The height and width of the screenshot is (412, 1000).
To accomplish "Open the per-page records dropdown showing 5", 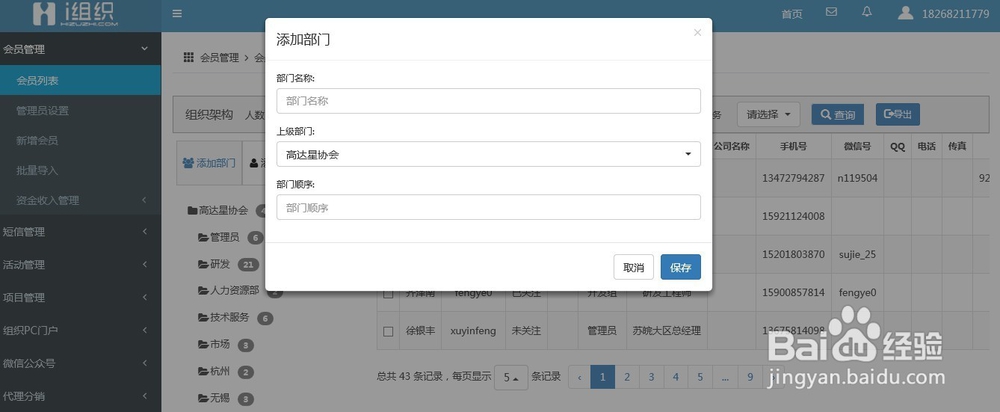I will click(x=511, y=377).
